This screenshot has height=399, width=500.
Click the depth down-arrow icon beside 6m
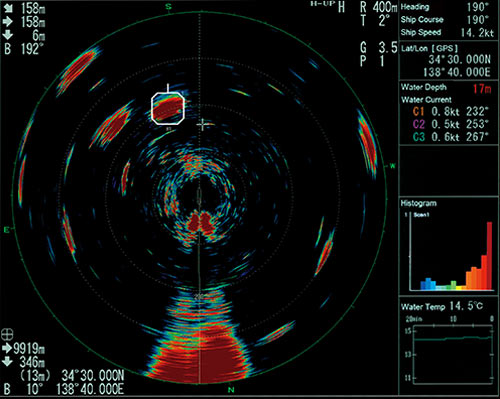click(x=8, y=35)
